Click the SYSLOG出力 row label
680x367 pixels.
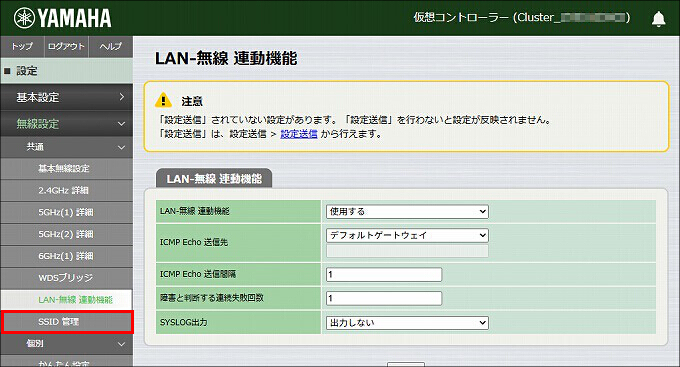point(183,323)
